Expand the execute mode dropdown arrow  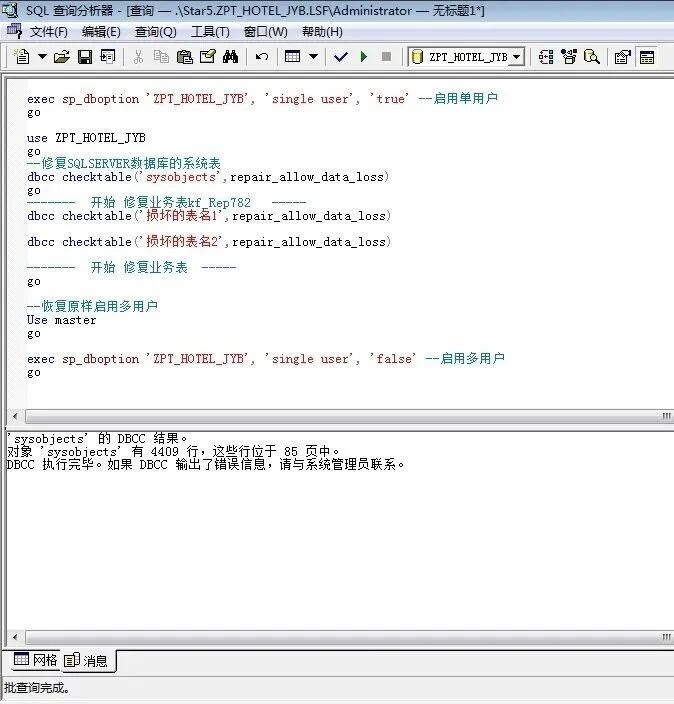tap(313, 57)
